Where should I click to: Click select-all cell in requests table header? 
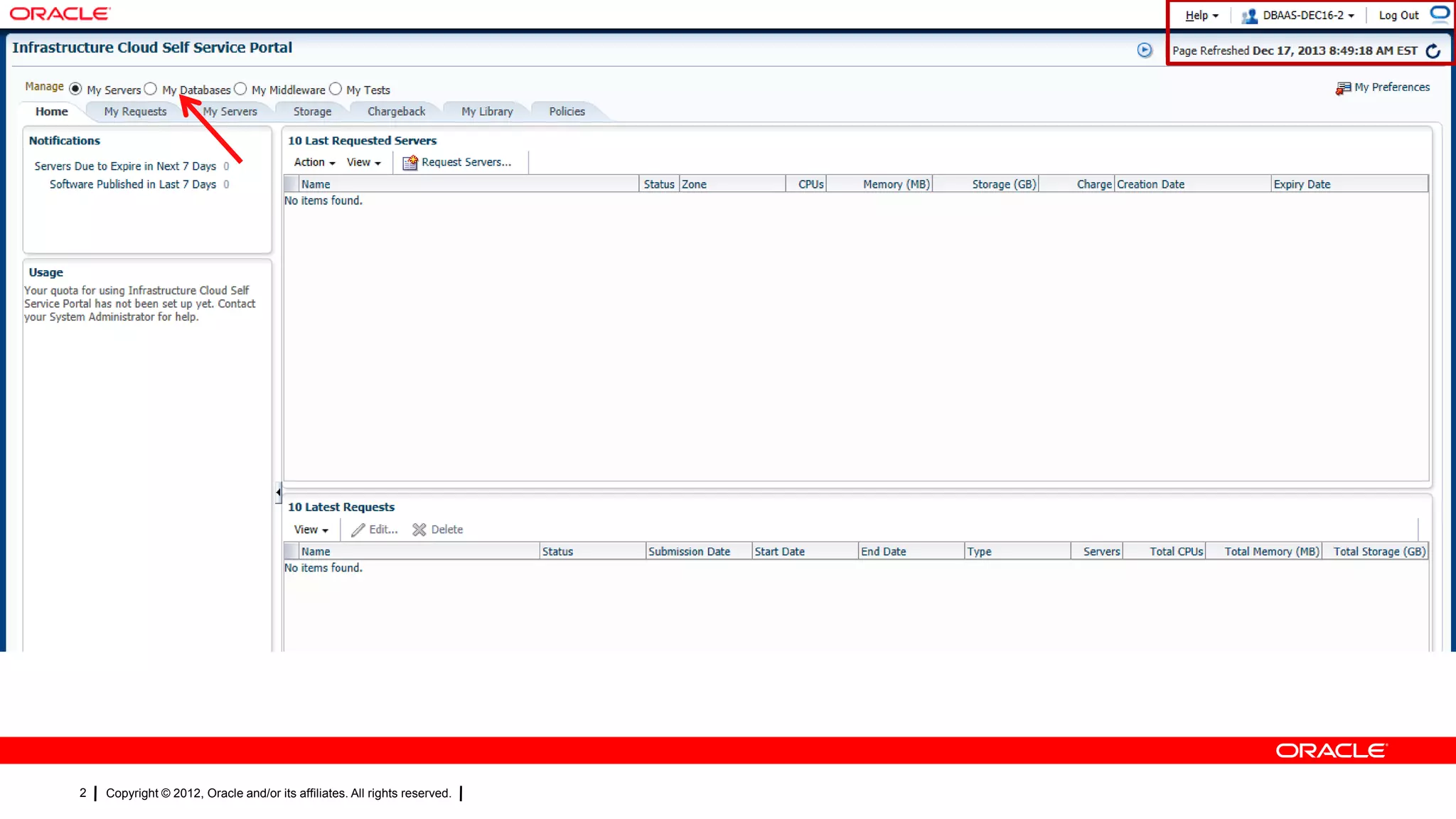(x=291, y=552)
